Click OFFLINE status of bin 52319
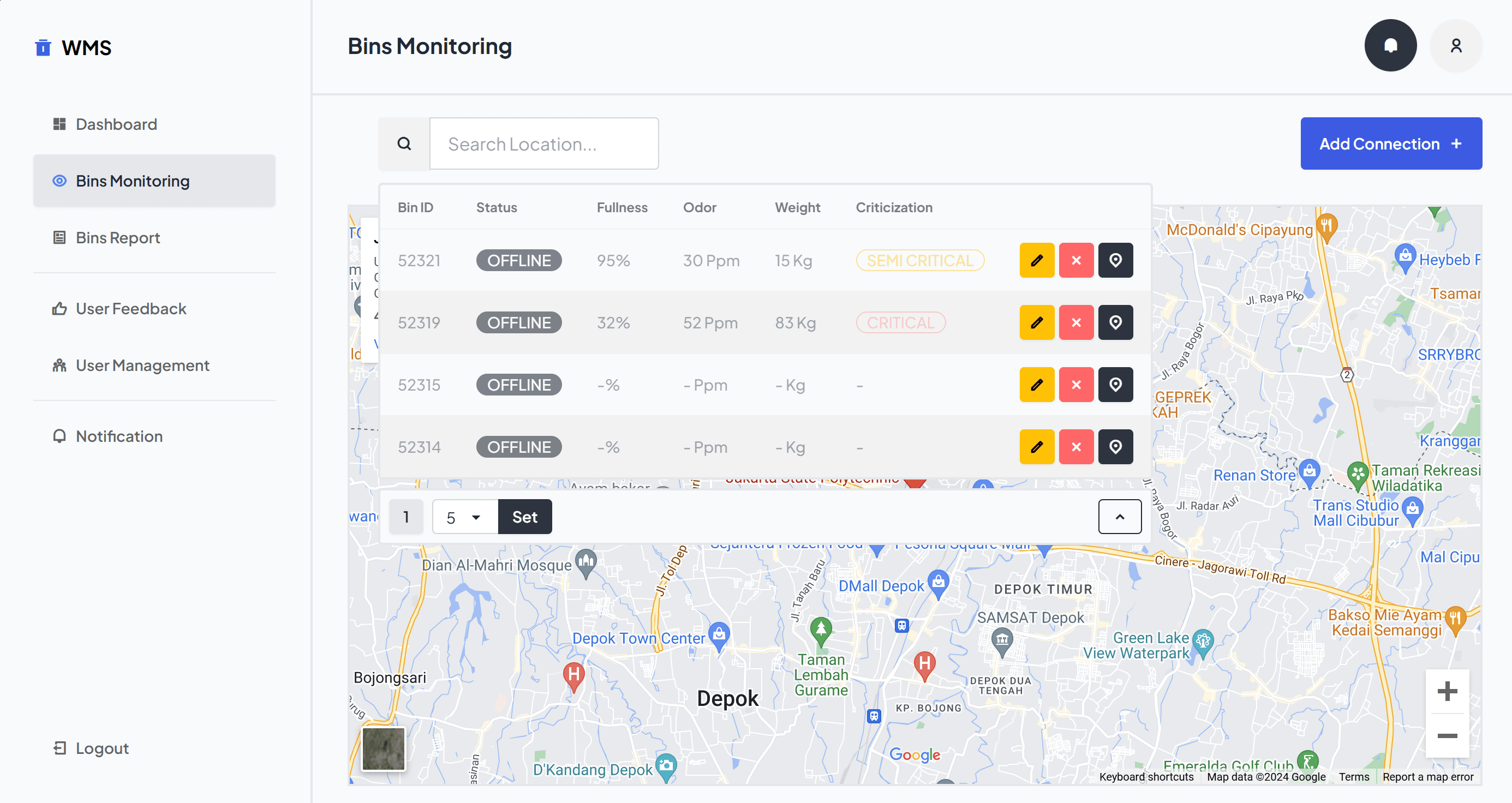This screenshot has height=803, width=1512. pos(518,323)
